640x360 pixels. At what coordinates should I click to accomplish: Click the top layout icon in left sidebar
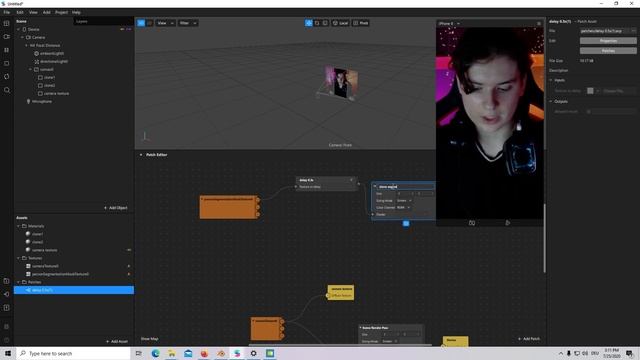pos(7,24)
